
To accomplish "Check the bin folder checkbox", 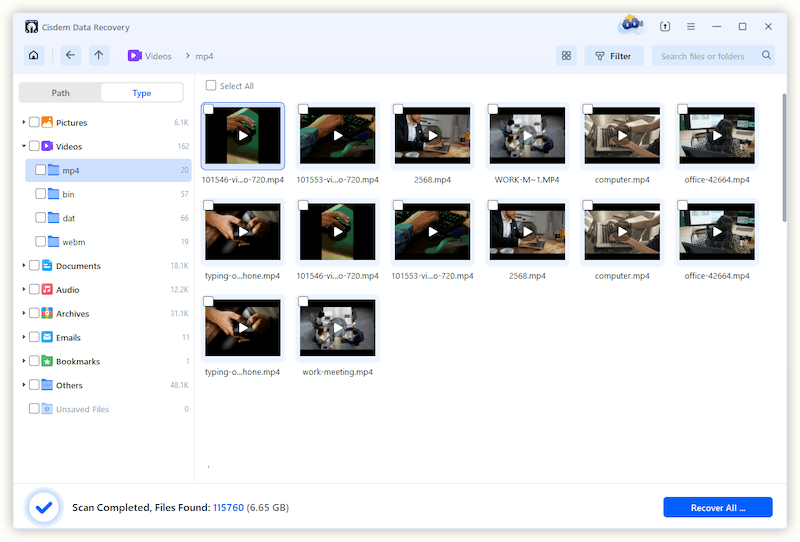I will pyautogui.click(x=40, y=194).
